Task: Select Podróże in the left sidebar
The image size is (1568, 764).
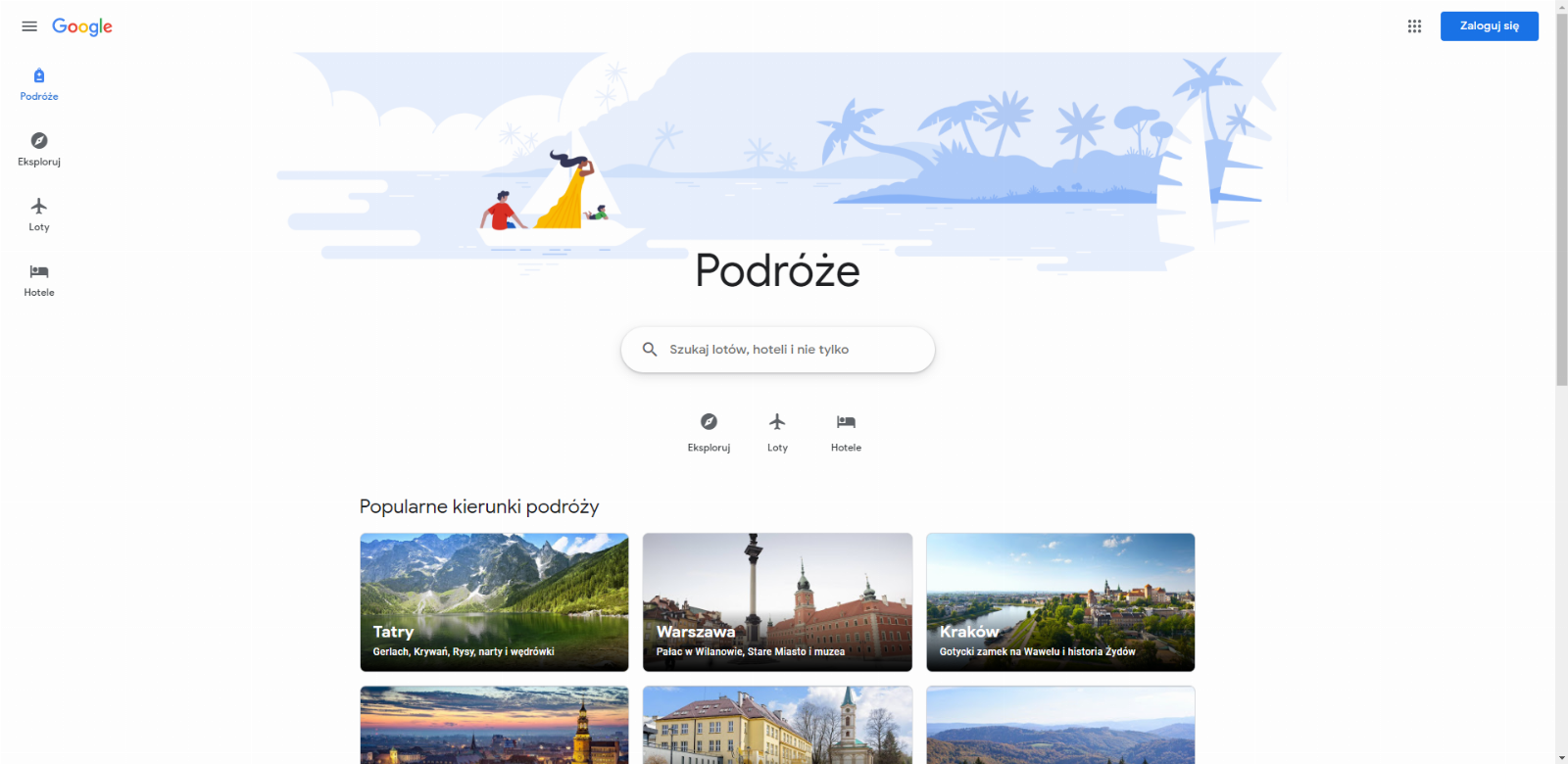Action: pyautogui.click(x=39, y=85)
